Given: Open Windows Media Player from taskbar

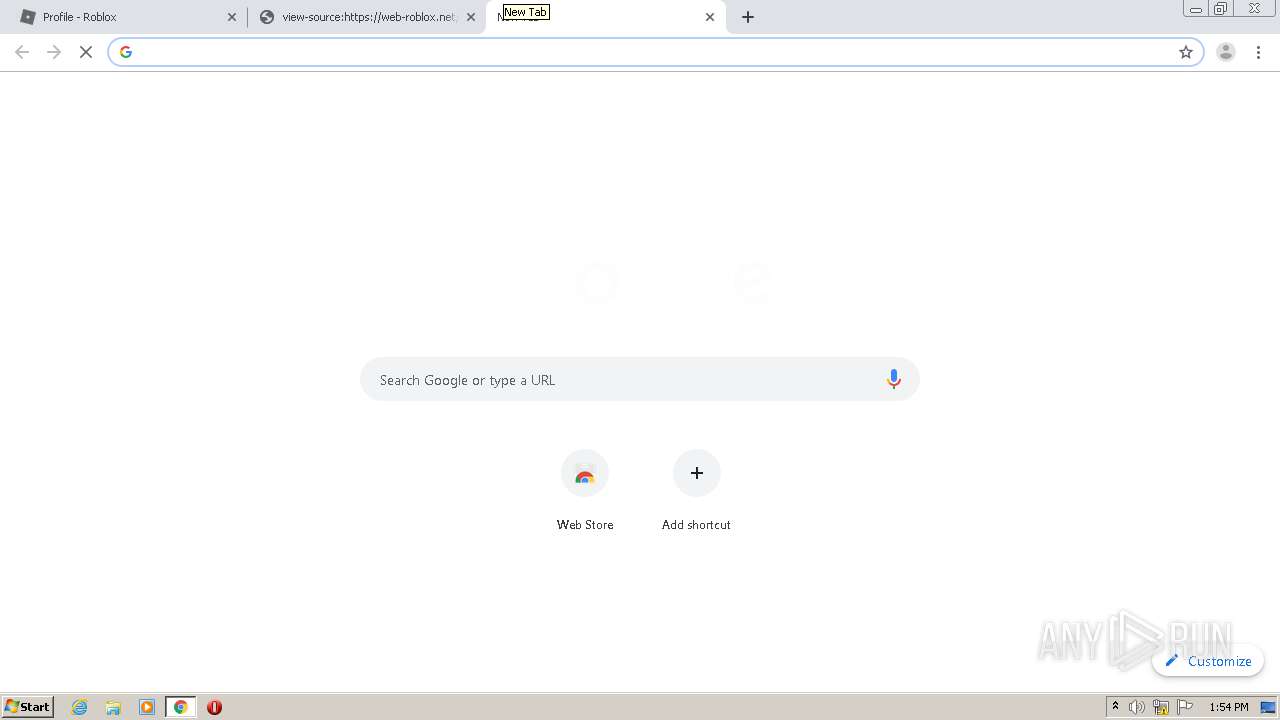Looking at the screenshot, I should pos(147,707).
